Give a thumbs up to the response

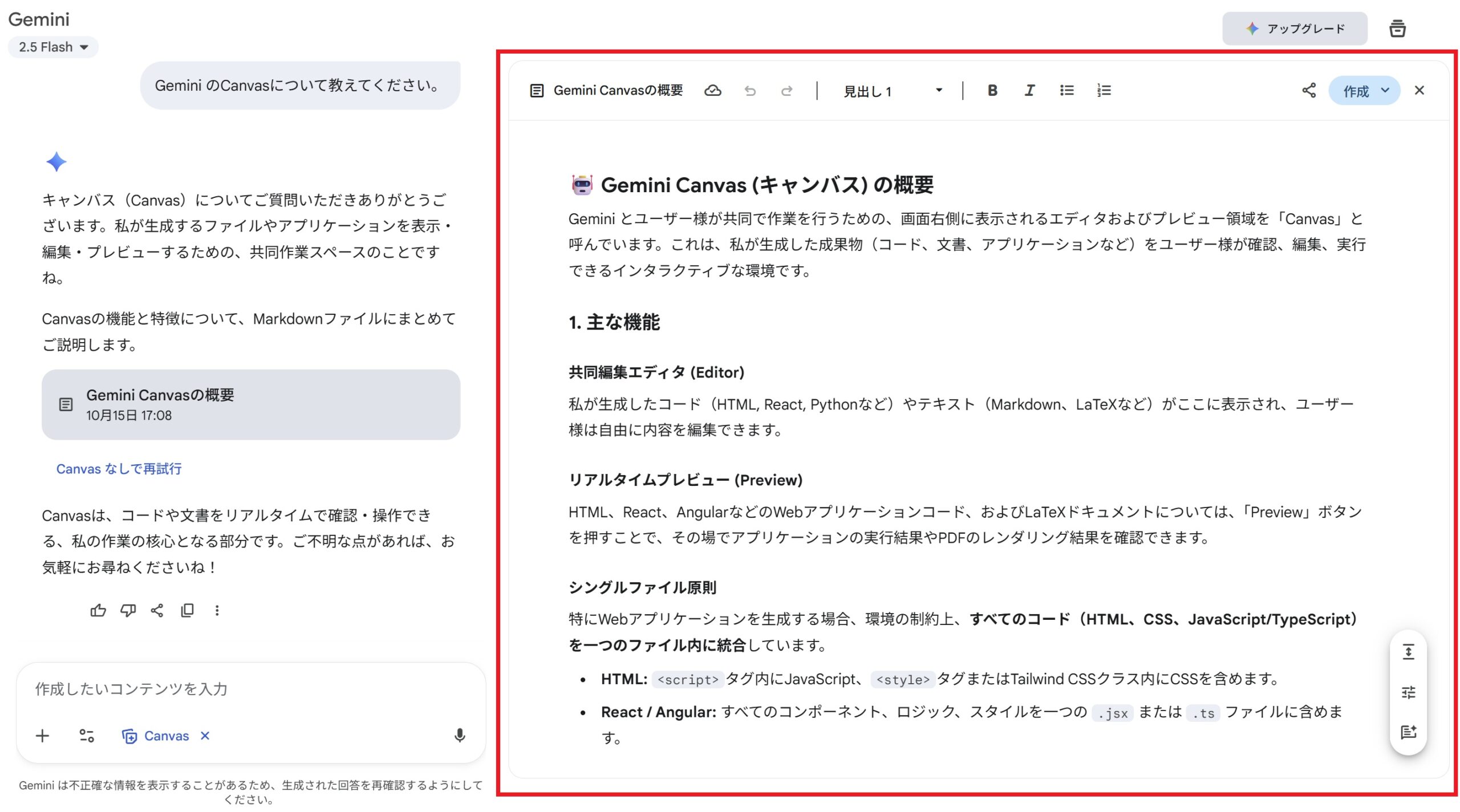[98, 611]
